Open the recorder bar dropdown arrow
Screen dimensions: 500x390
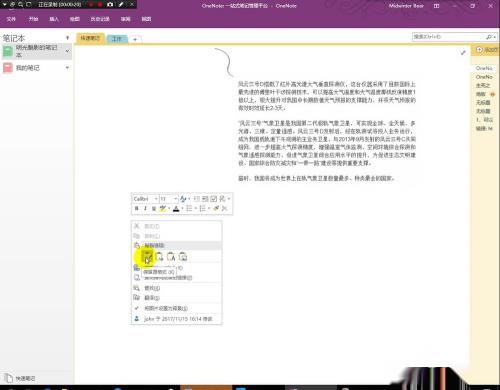click(x=4, y=4)
